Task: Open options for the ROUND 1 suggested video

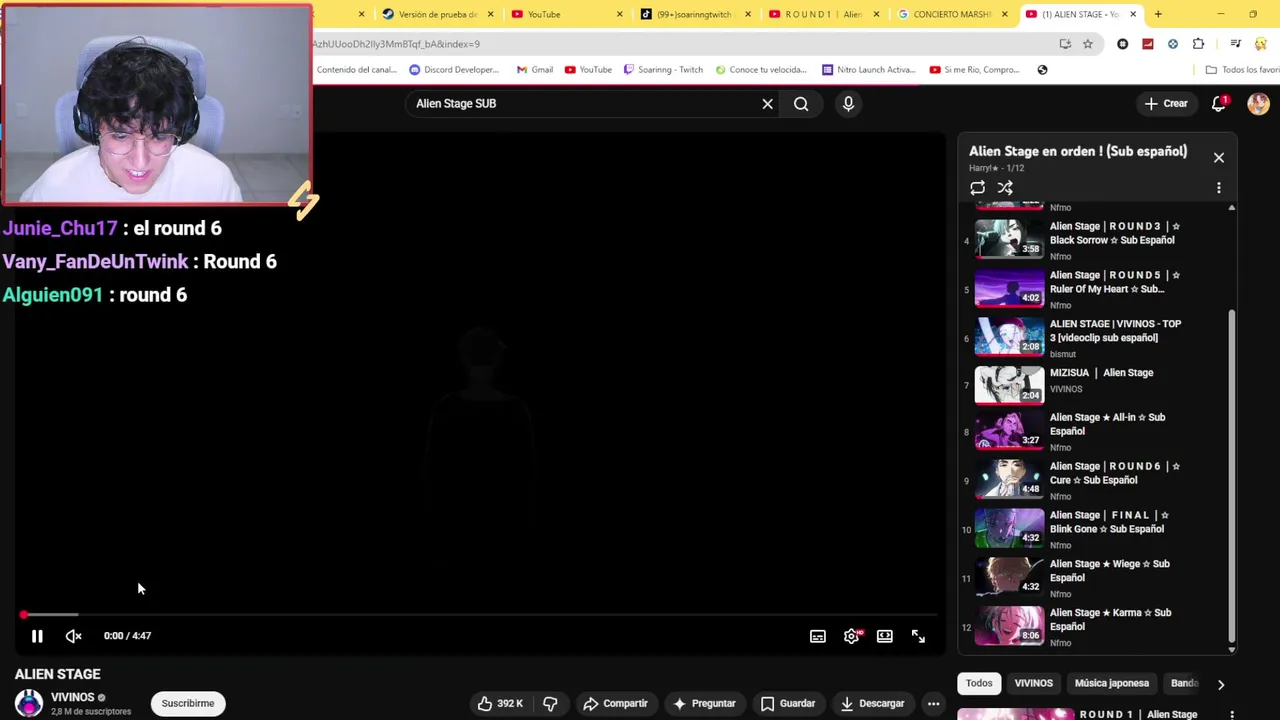Action: click(1232, 715)
